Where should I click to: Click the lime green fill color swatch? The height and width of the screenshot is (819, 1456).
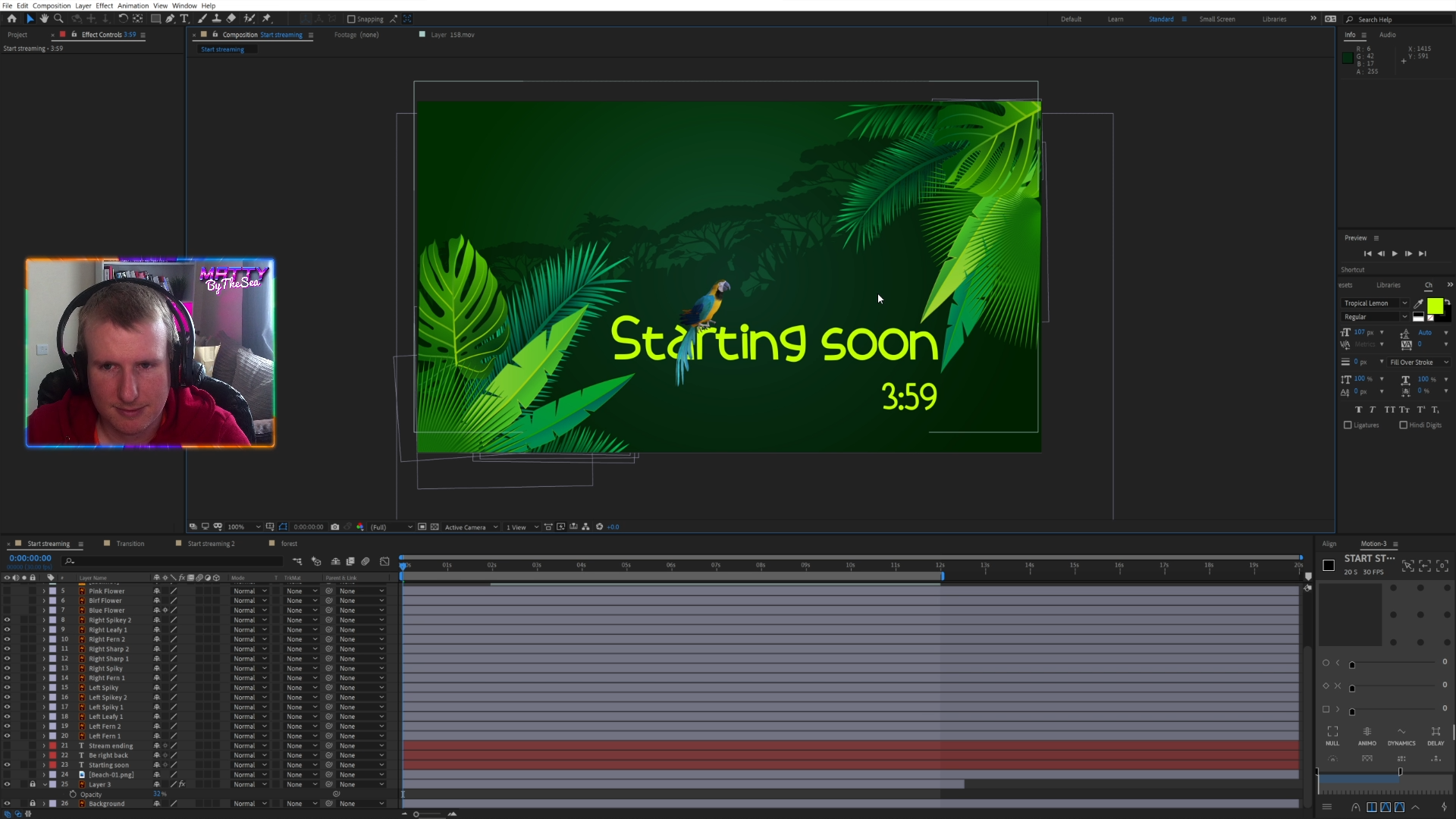coord(1434,305)
